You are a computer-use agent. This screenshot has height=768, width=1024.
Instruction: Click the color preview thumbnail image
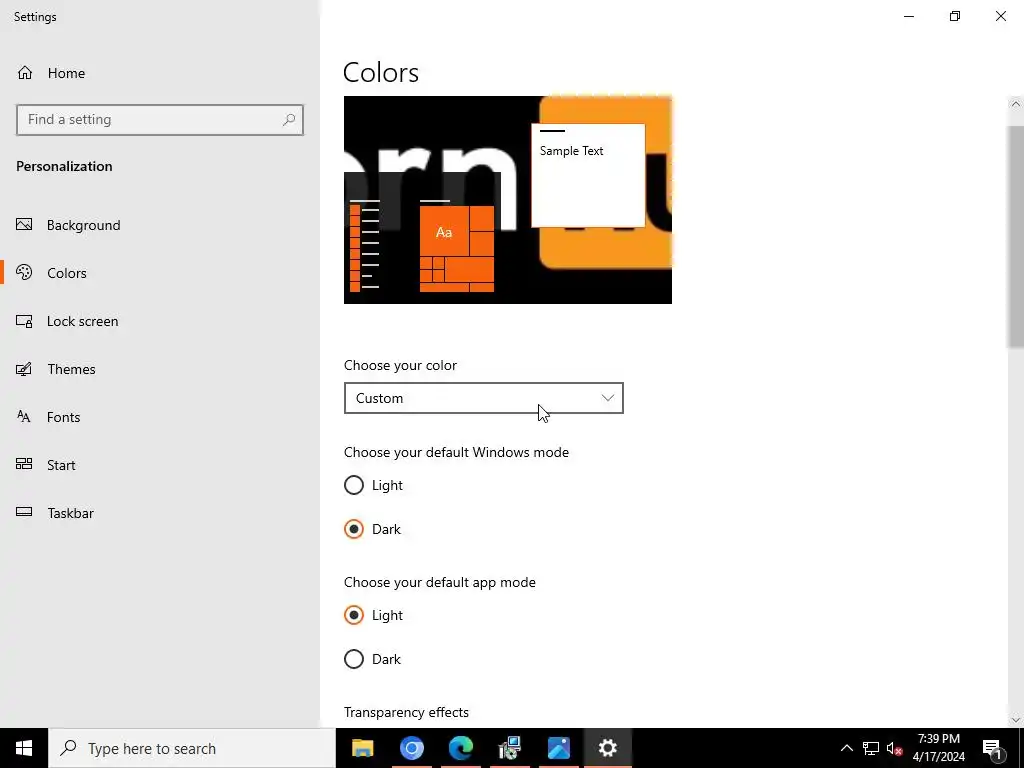[x=507, y=200]
